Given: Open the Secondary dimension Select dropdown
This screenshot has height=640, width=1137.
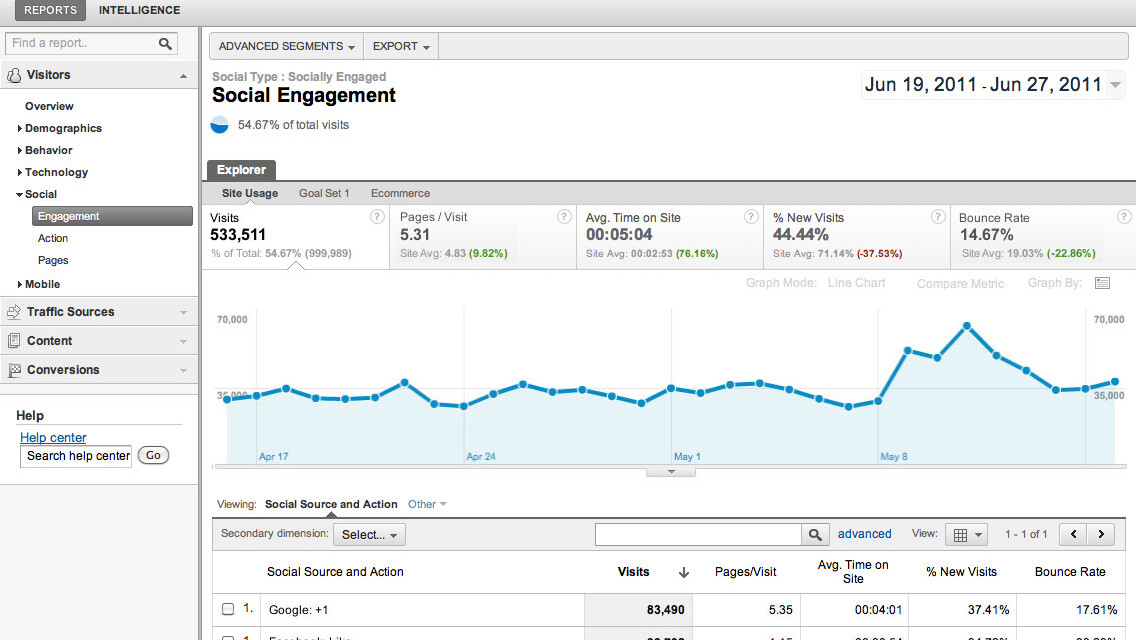Looking at the screenshot, I should (369, 535).
